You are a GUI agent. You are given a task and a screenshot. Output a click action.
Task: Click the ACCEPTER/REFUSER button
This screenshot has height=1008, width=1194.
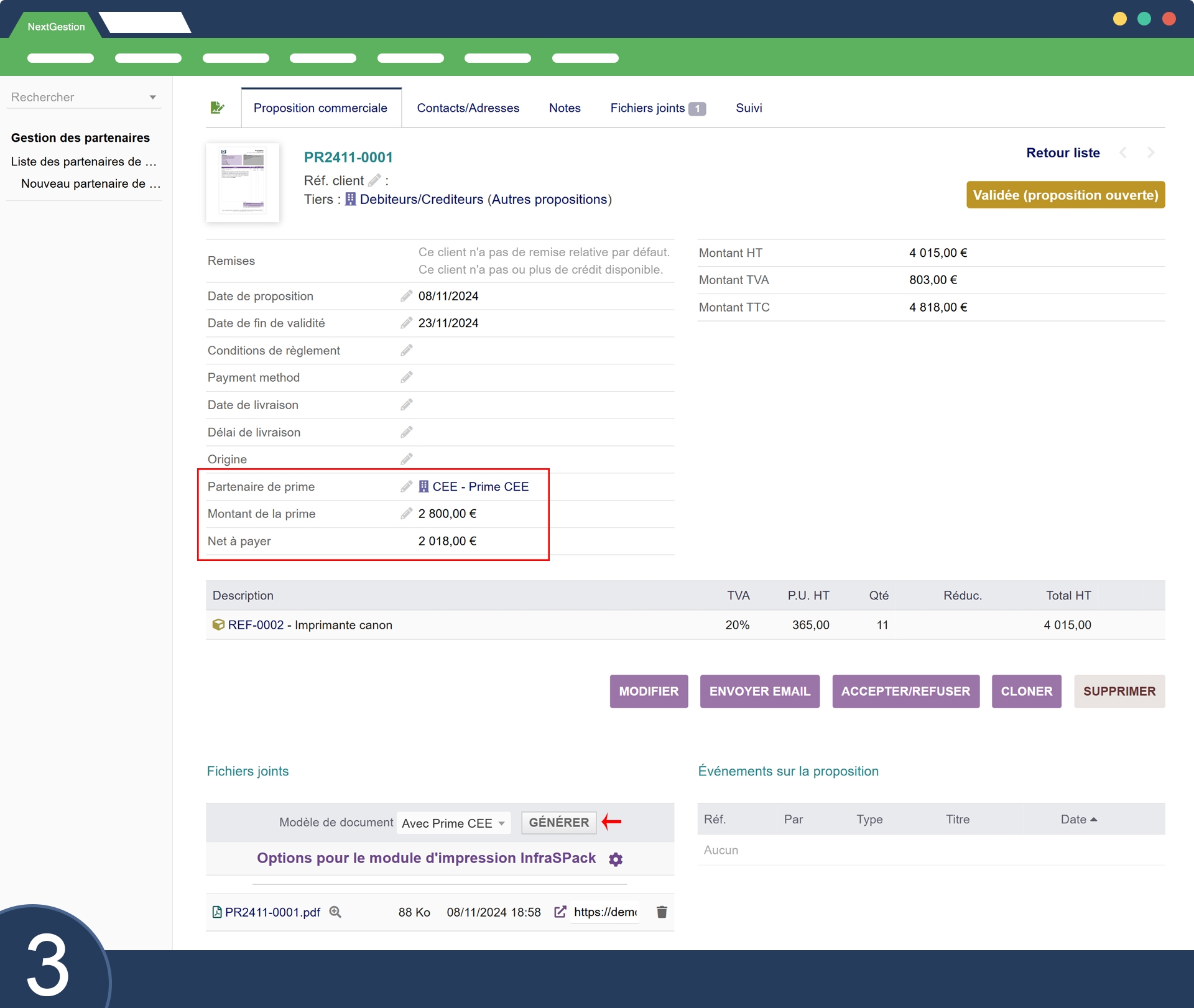pyautogui.click(x=905, y=691)
